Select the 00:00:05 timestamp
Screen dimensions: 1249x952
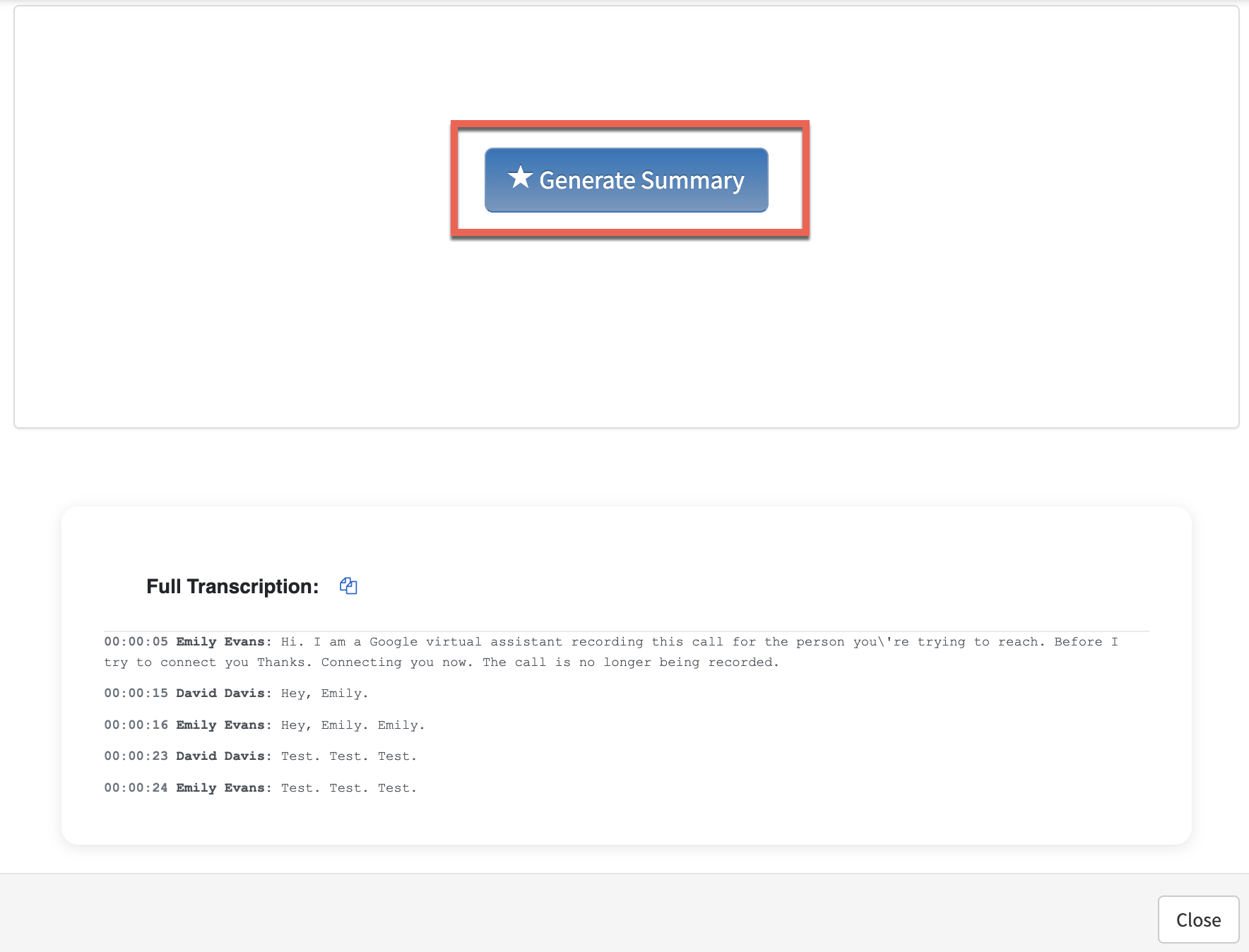pos(136,642)
